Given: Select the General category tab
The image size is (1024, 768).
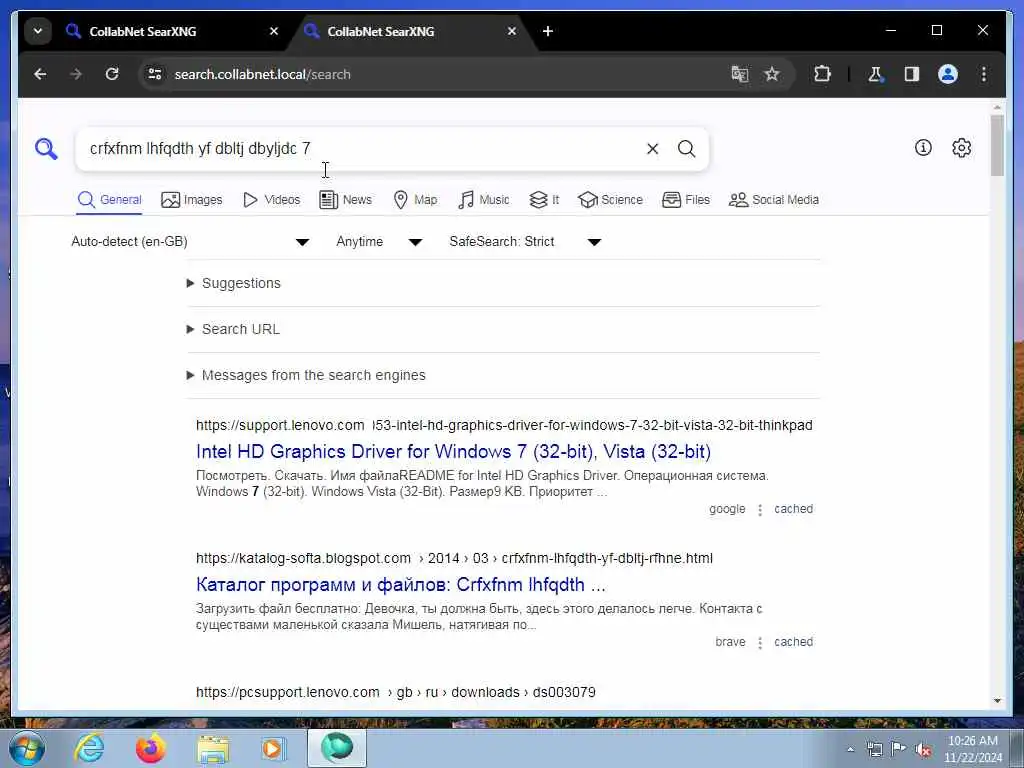Looking at the screenshot, I should (109, 200).
